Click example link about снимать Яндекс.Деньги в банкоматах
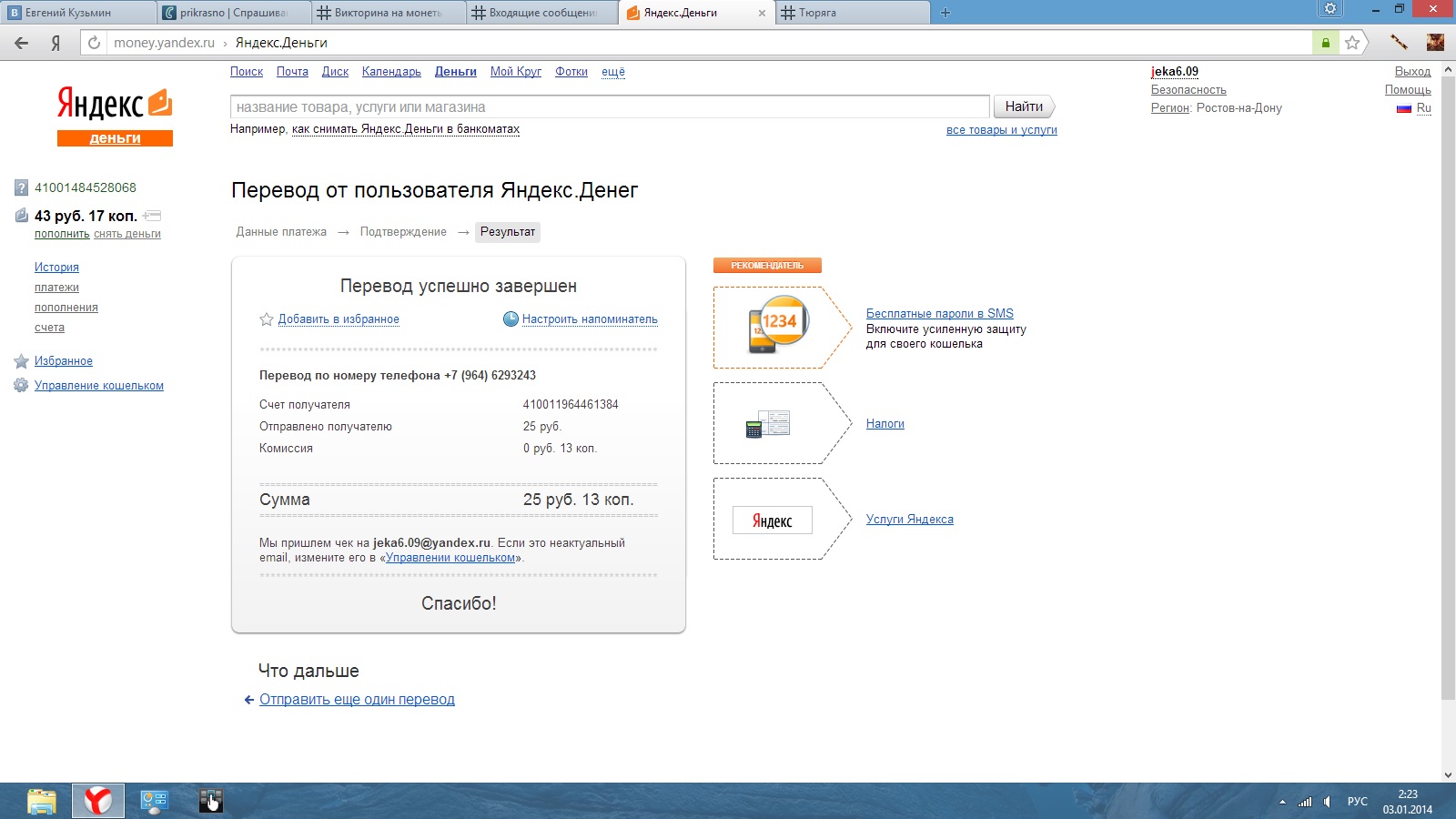The height and width of the screenshot is (819, 1456). pos(406,129)
